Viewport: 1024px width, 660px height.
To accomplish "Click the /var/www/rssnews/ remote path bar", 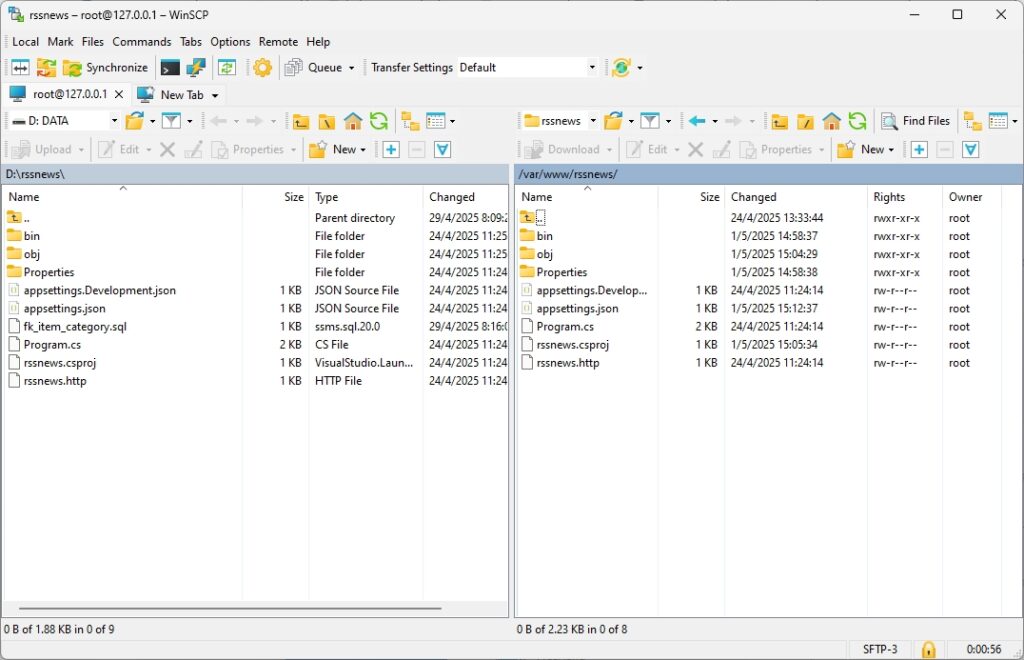I will click(x=769, y=174).
